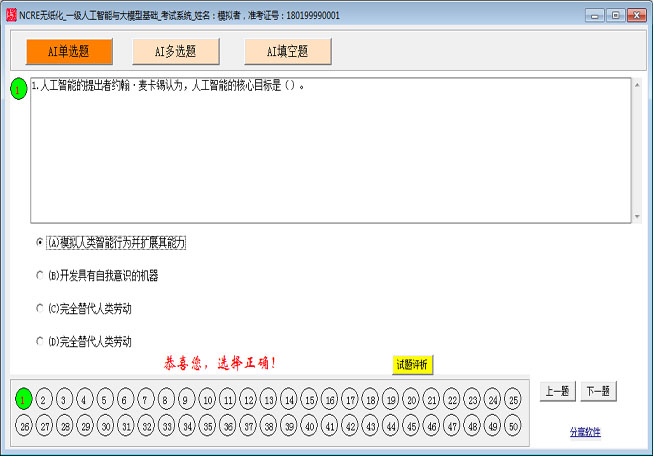Open the 分享软件 link
The height and width of the screenshot is (456, 653).
pyautogui.click(x=585, y=432)
